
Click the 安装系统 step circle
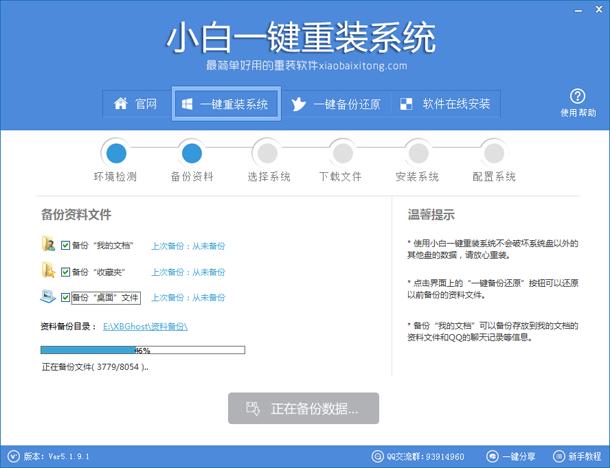click(x=418, y=153)
